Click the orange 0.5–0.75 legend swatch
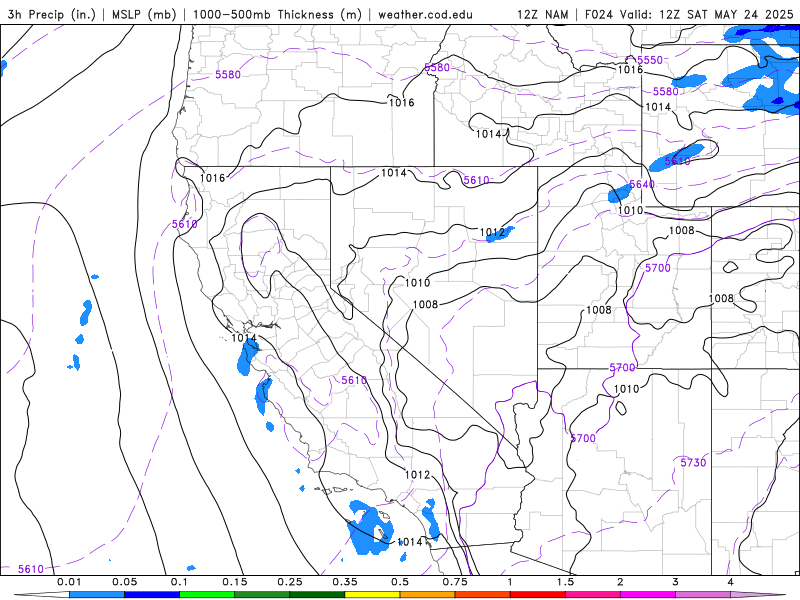 tap(427, 595)
